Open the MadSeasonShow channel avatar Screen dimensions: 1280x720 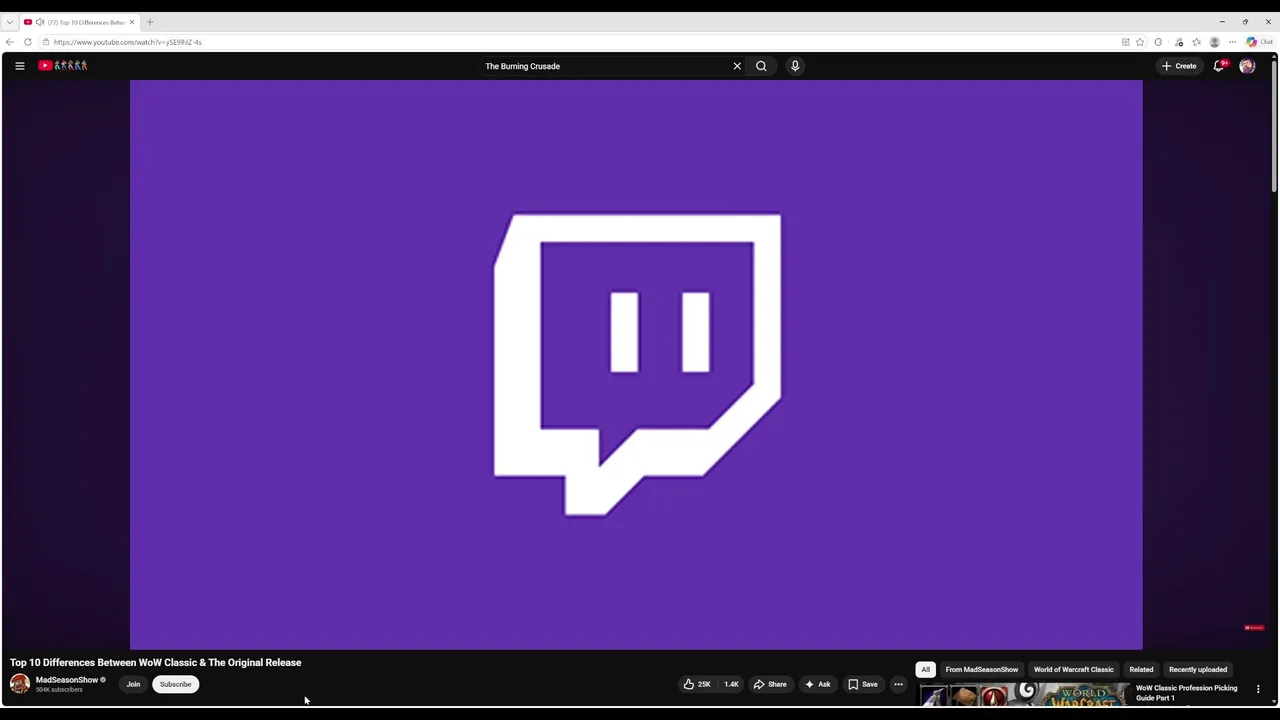coord(20,684)
